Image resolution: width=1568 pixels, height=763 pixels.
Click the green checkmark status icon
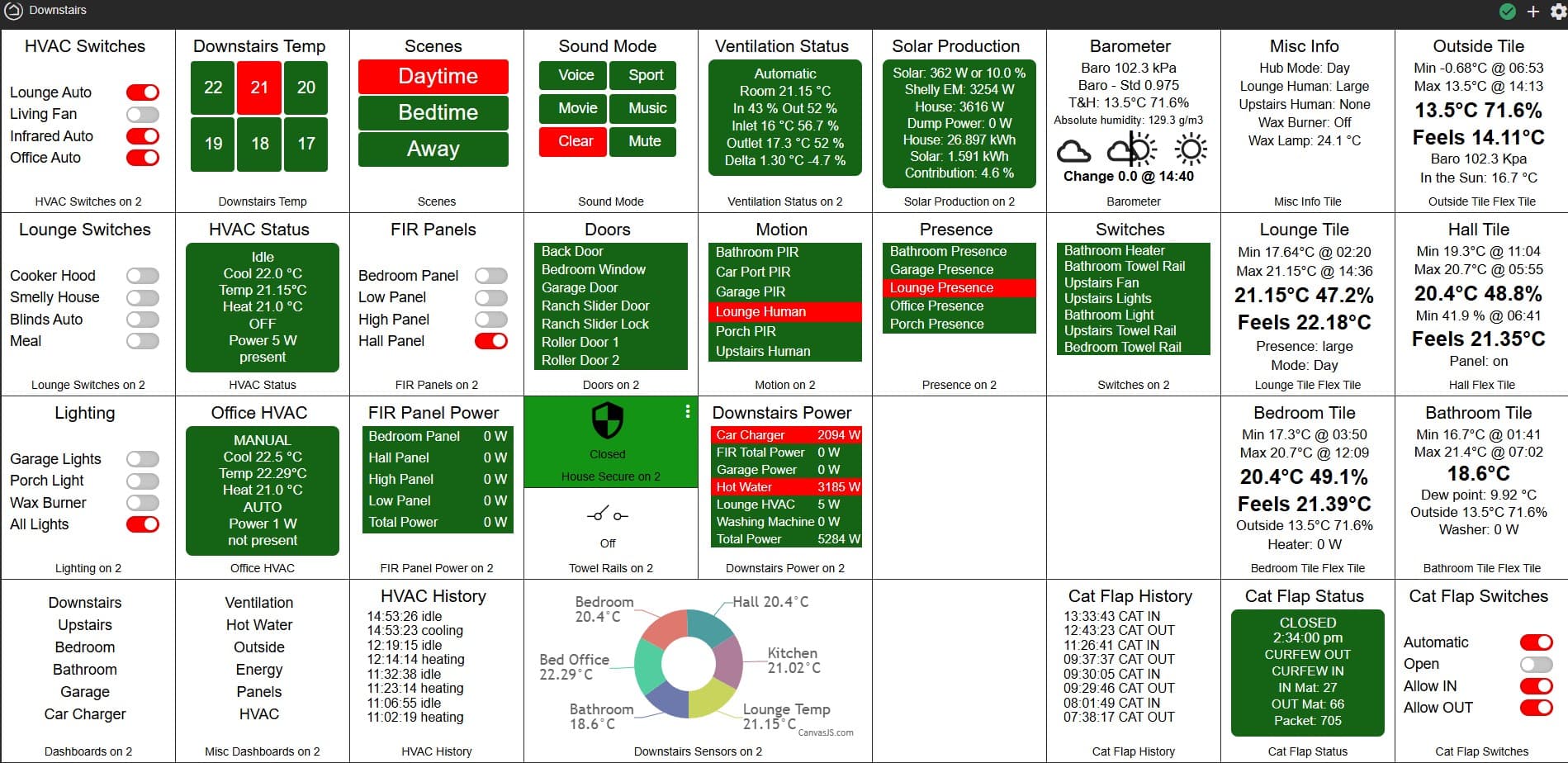click(x=1508, y=12)
